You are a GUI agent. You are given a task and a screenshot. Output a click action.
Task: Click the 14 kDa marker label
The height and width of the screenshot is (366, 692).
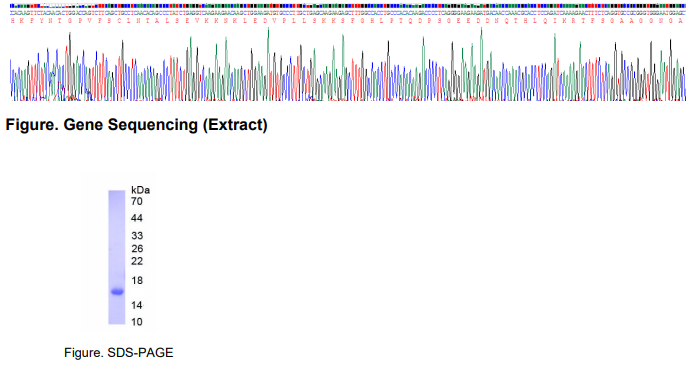tap(137, 305)
